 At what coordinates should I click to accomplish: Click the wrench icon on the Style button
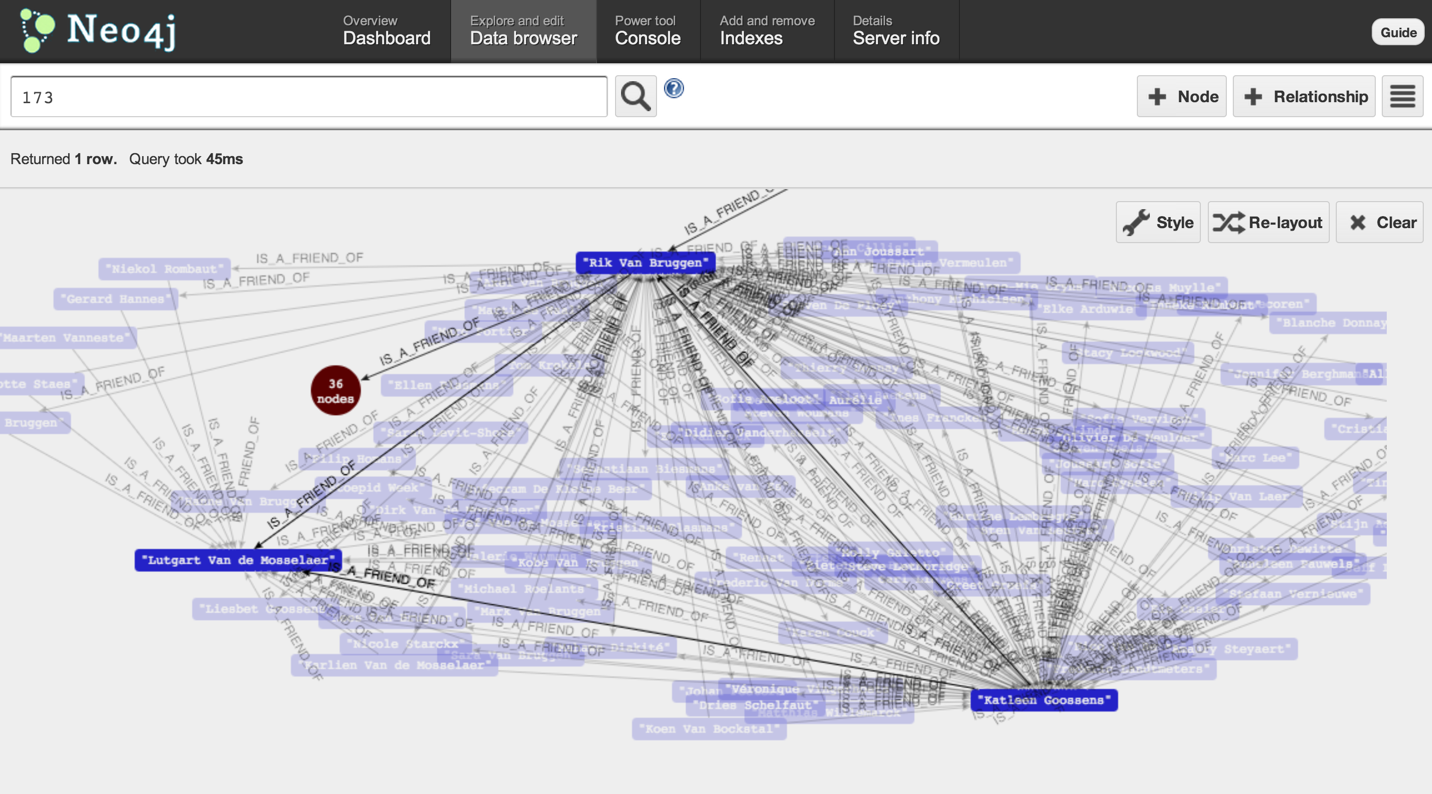[x=1138, y=222]
